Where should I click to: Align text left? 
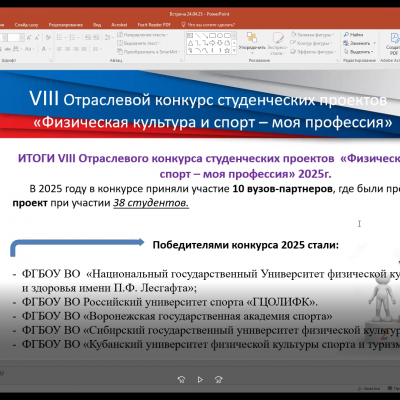[x=59, y=49]
